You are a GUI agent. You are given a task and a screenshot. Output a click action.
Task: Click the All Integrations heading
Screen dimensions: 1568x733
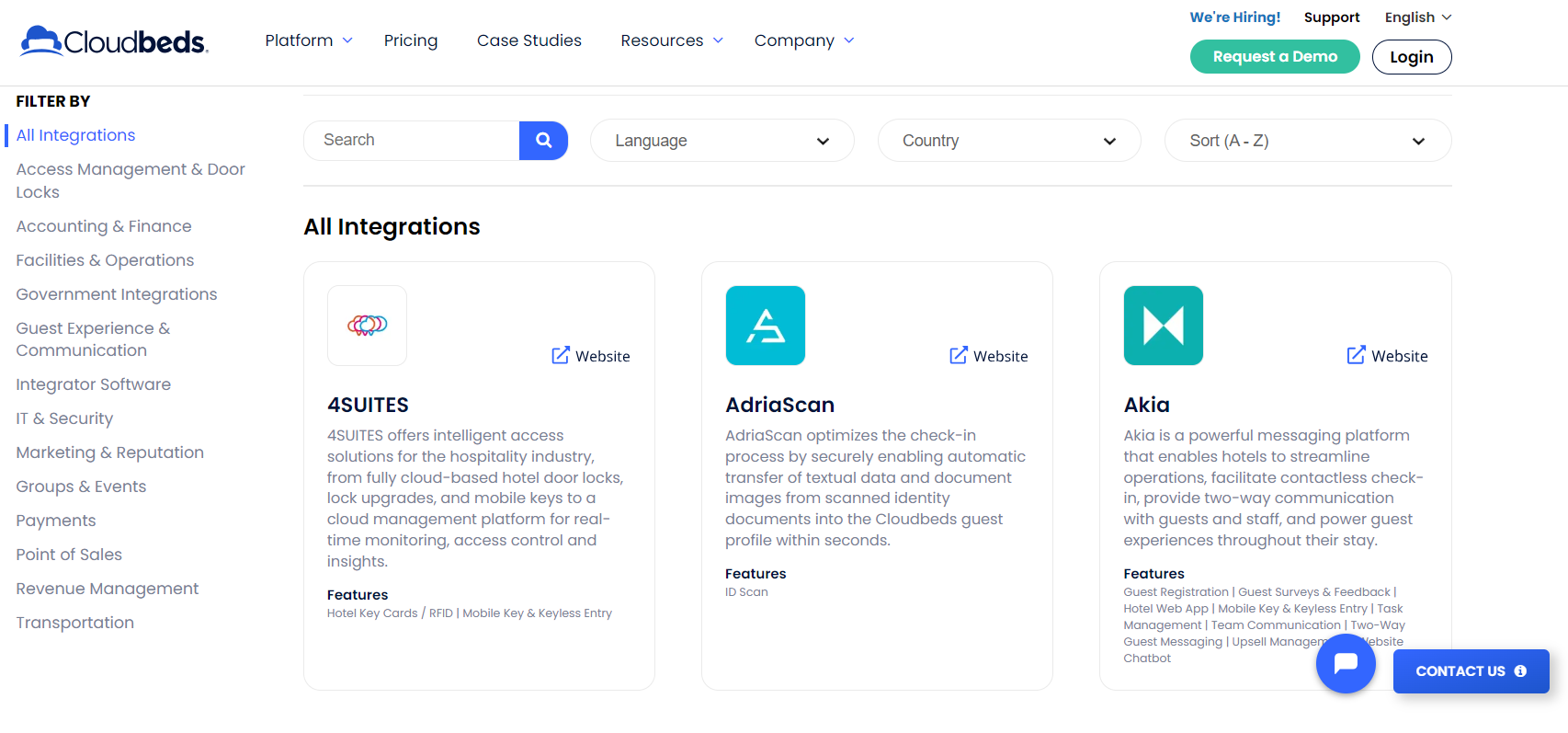pyautogui.click(x=392, y=226)
